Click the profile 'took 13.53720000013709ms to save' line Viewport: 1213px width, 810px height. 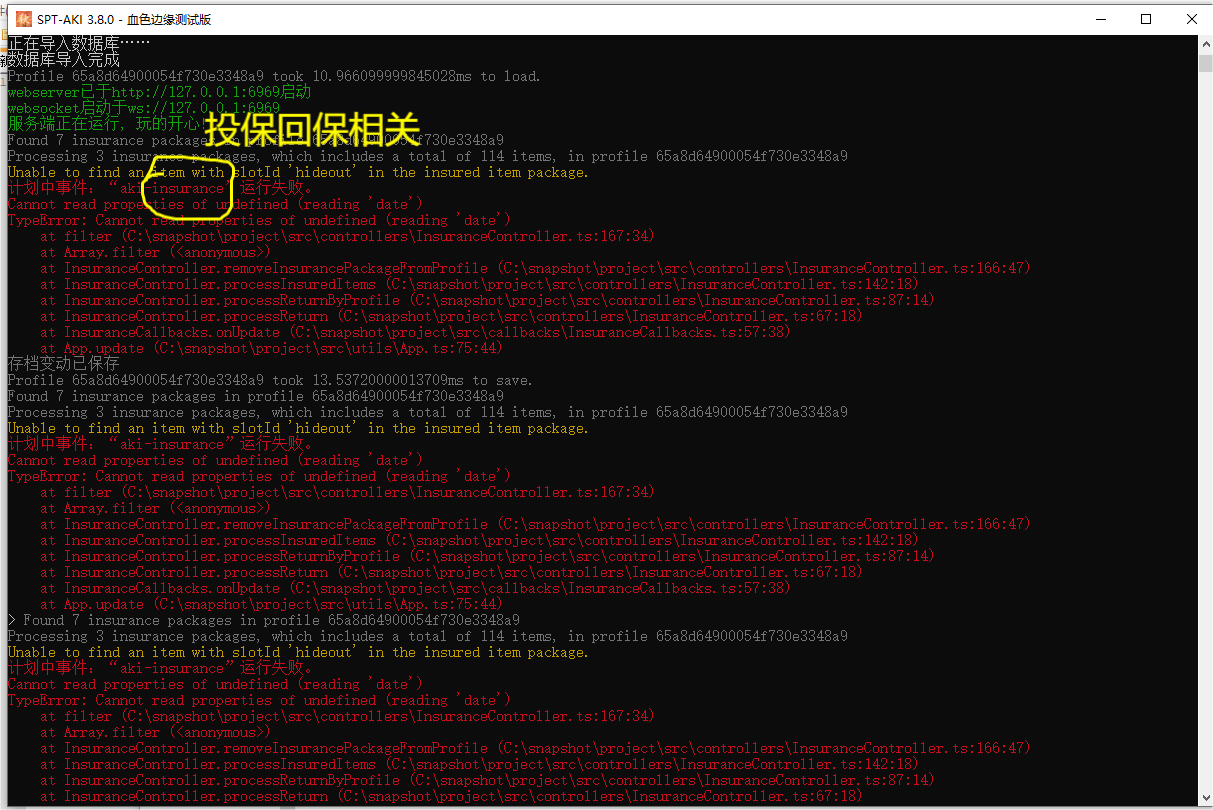270,380
